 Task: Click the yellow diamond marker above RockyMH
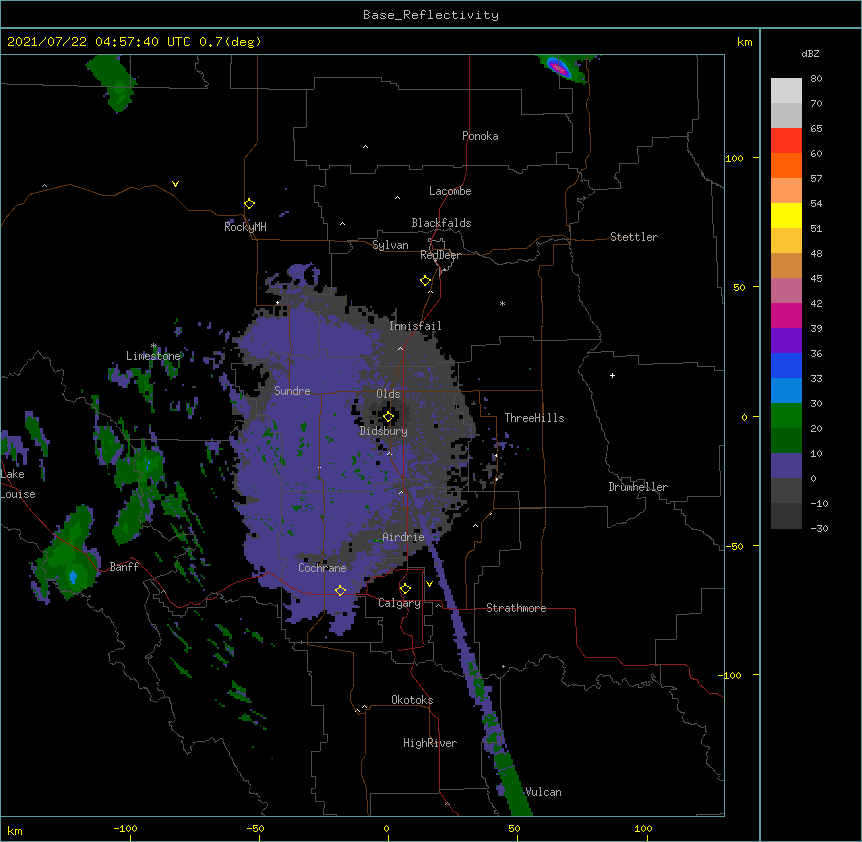click(250, 204)
